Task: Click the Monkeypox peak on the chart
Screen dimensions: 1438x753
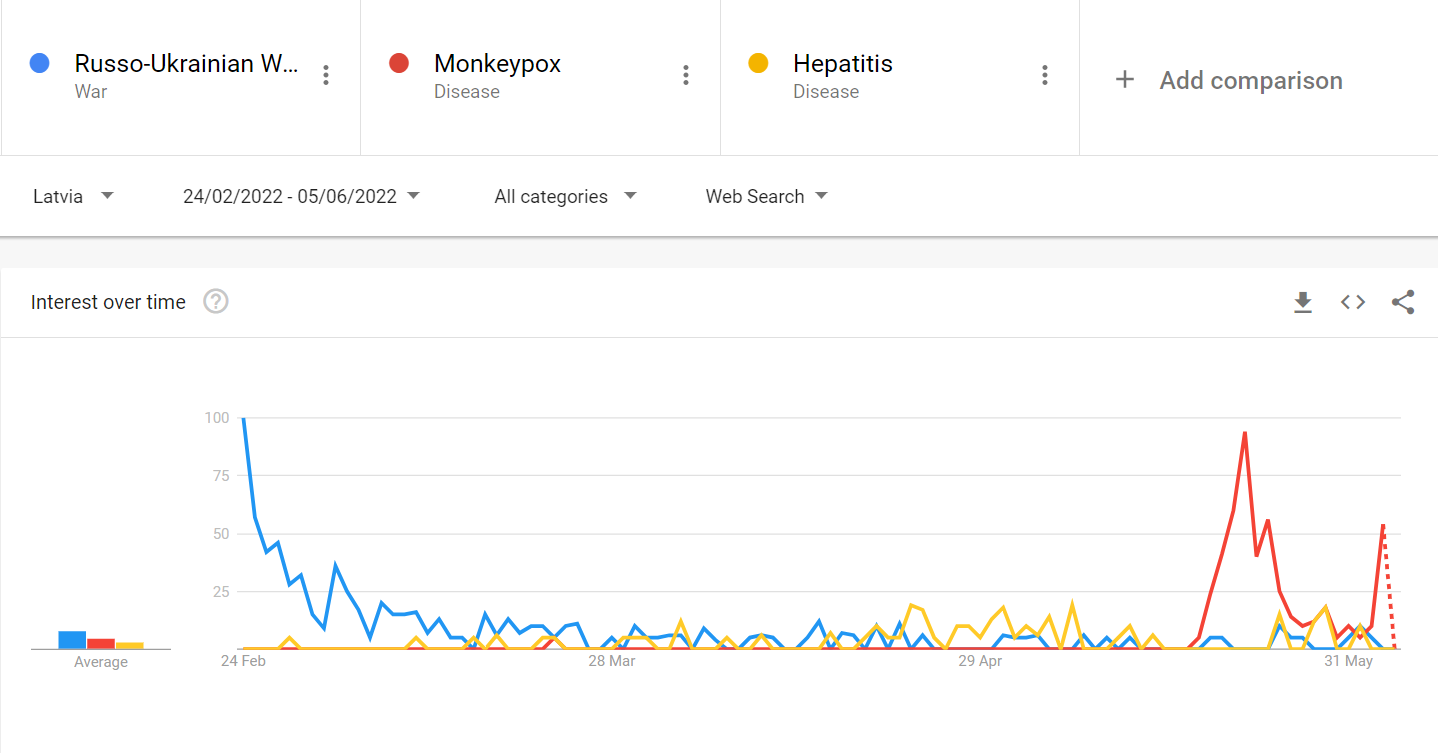Action: pyautogui.click(x=1244, y=433)
